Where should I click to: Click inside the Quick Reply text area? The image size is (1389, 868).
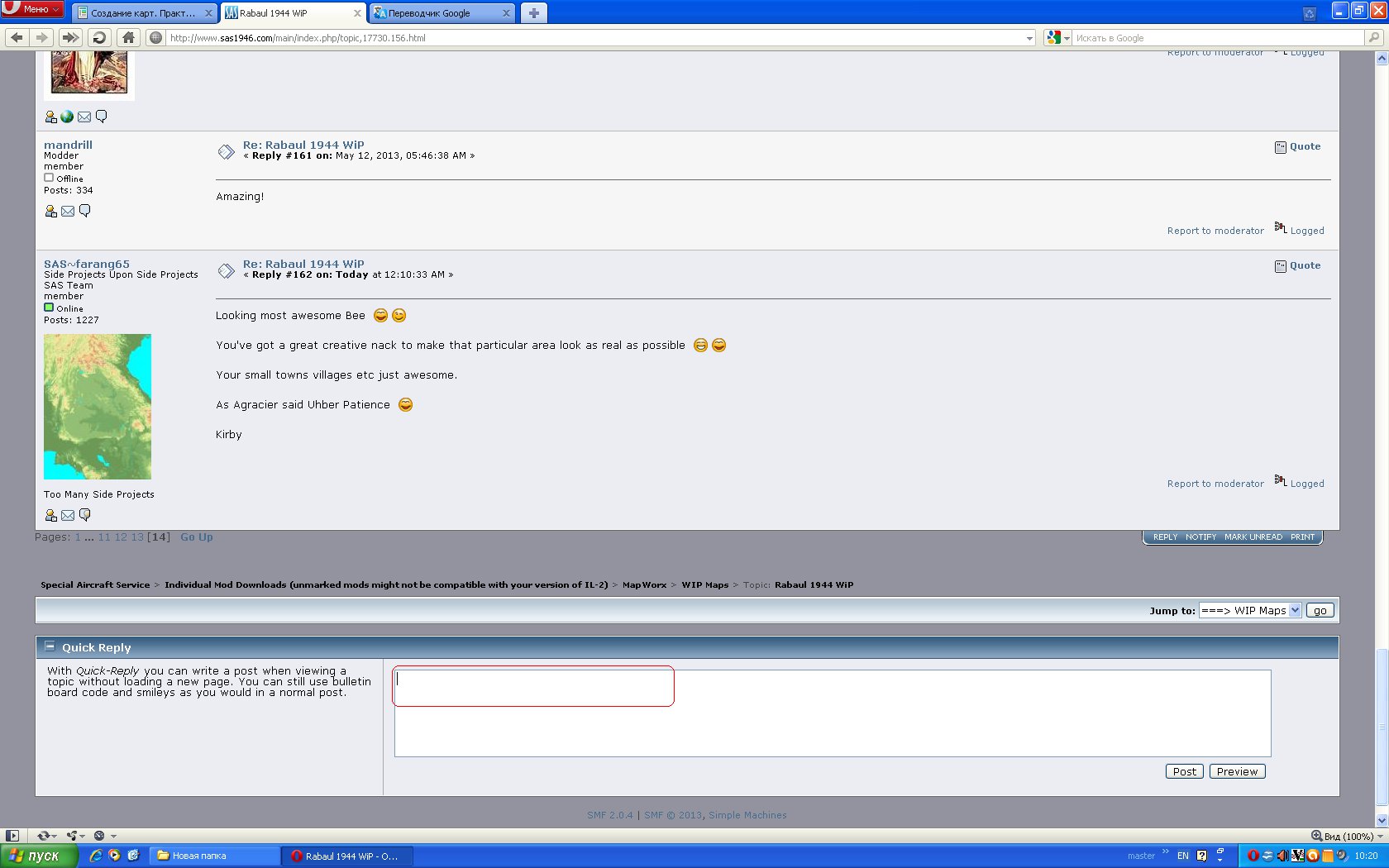(x=833, y=713)
